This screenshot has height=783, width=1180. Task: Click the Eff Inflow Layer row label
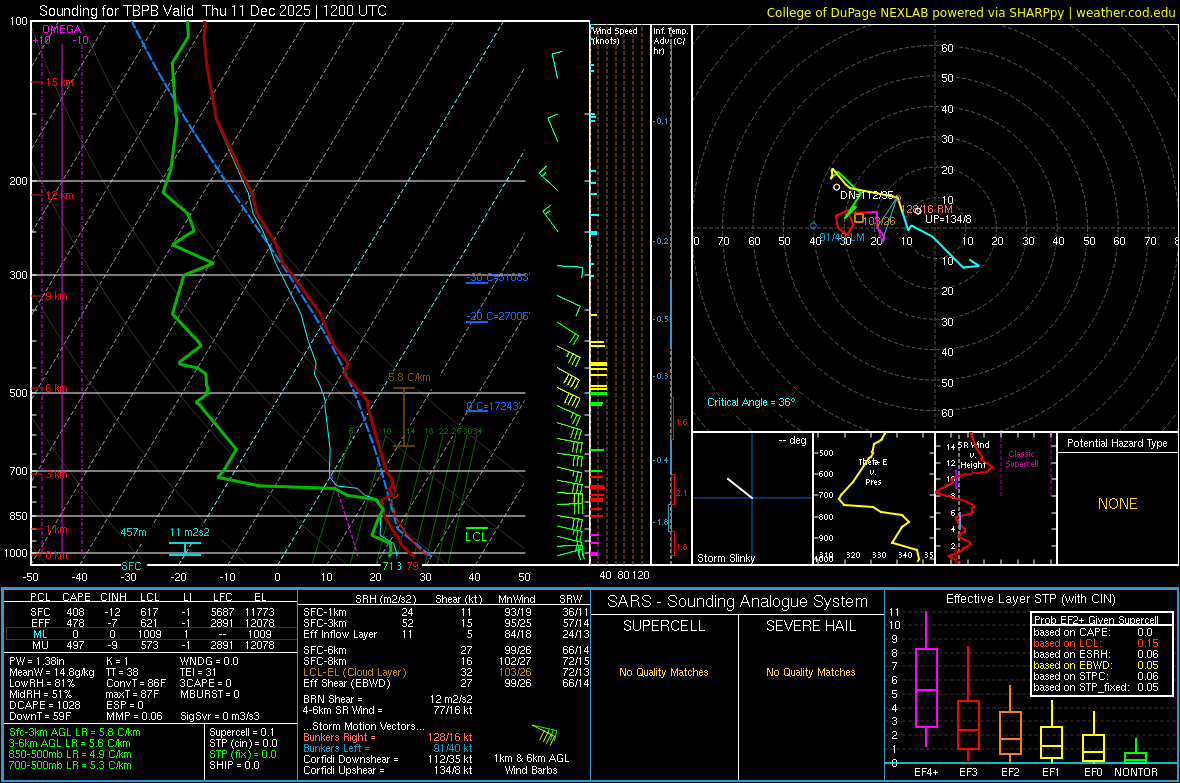click(x=340, y=634)
